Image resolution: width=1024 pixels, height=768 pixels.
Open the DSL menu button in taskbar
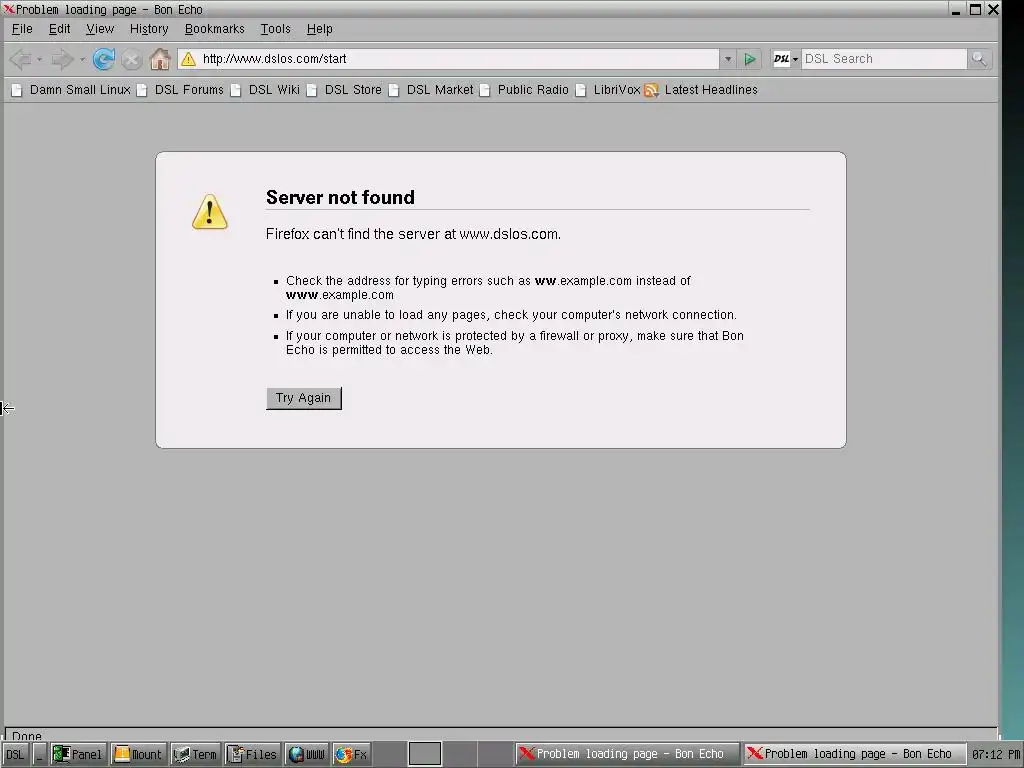point(15,754)
